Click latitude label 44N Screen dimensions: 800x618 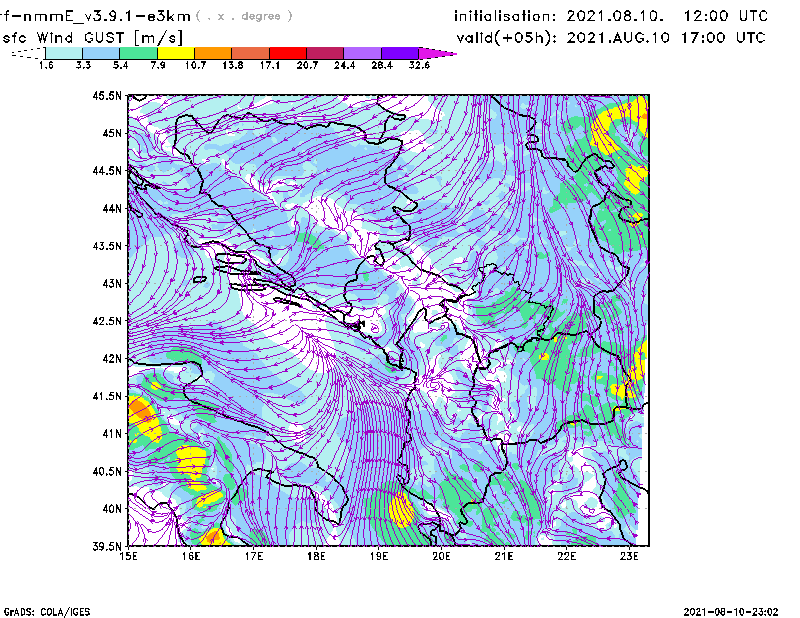pyautogui.click(x=112, y=208)
